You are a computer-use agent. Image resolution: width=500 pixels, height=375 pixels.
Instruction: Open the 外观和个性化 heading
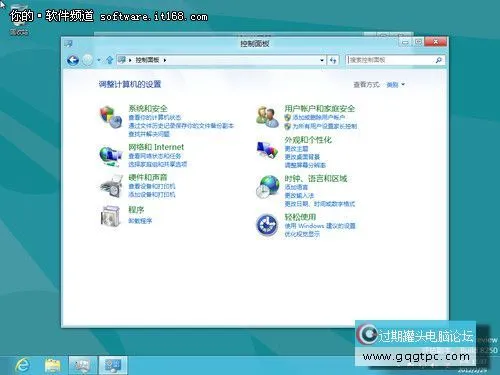(x=308, y=140)
